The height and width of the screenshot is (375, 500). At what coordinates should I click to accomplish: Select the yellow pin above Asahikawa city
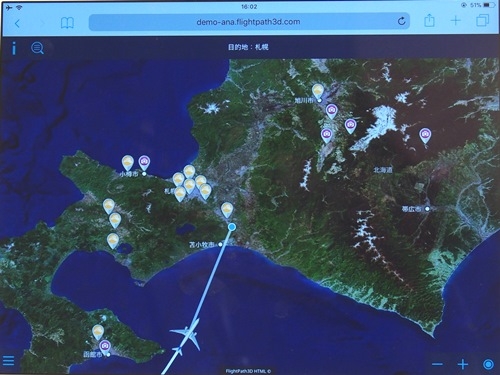tap(318, 91)
